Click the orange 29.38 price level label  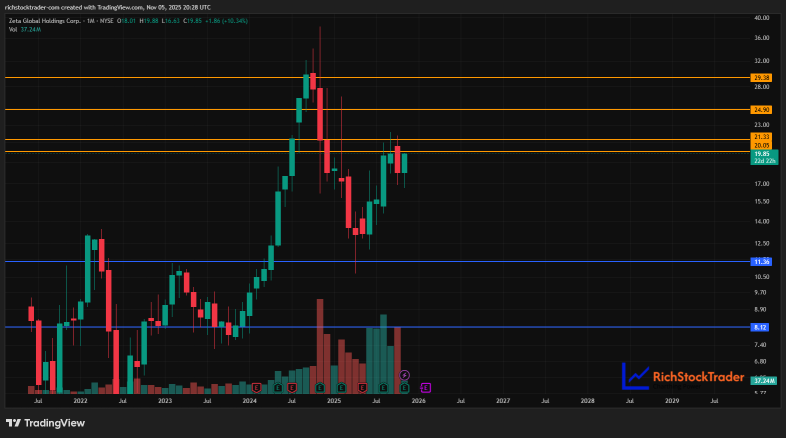[x=760, y=77]
